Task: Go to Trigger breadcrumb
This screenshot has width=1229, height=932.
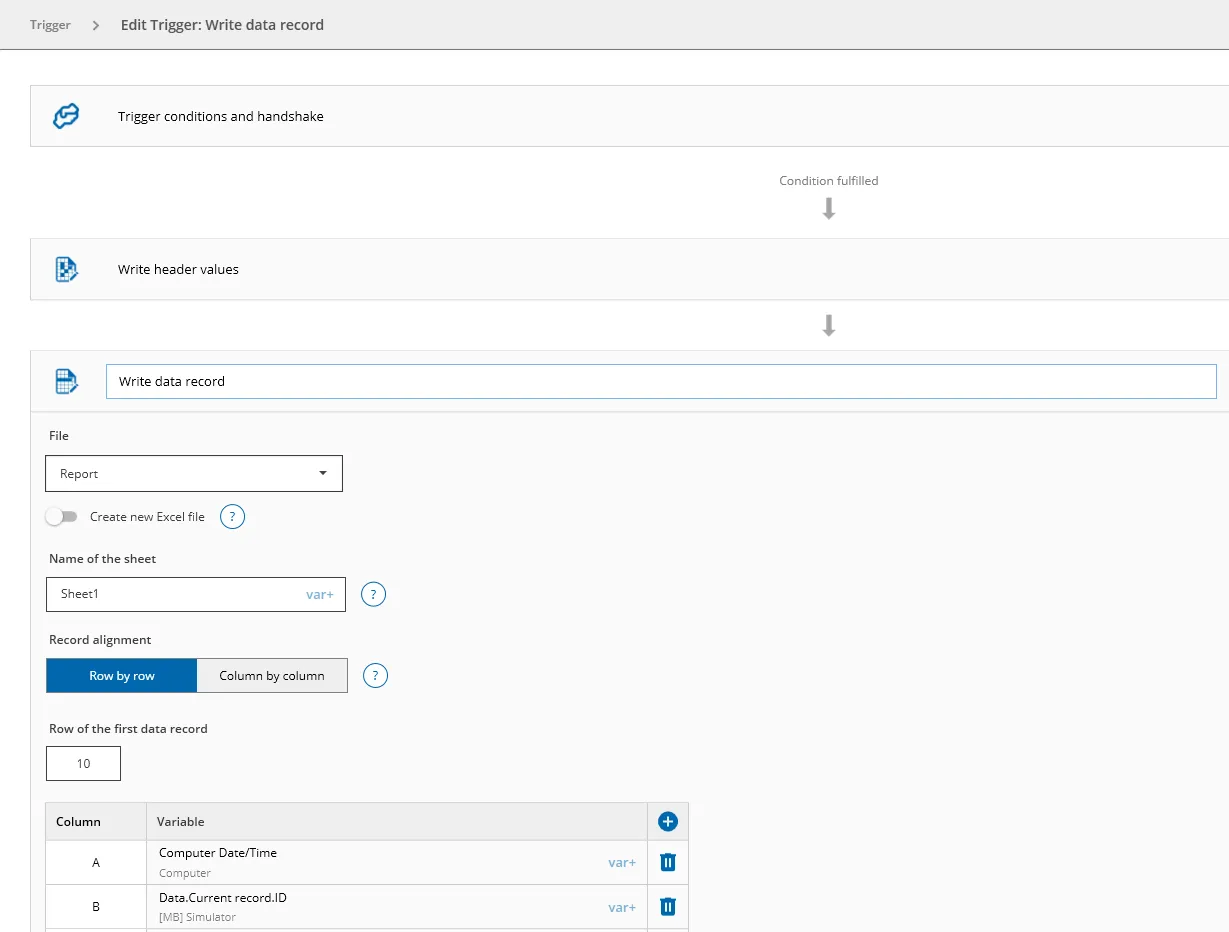Action: tap(50, 25)
